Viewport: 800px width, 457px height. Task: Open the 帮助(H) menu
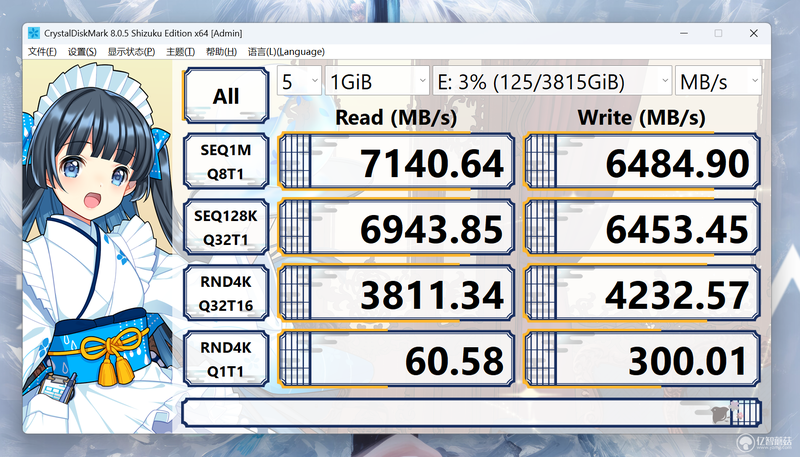(x=221, y=52)
